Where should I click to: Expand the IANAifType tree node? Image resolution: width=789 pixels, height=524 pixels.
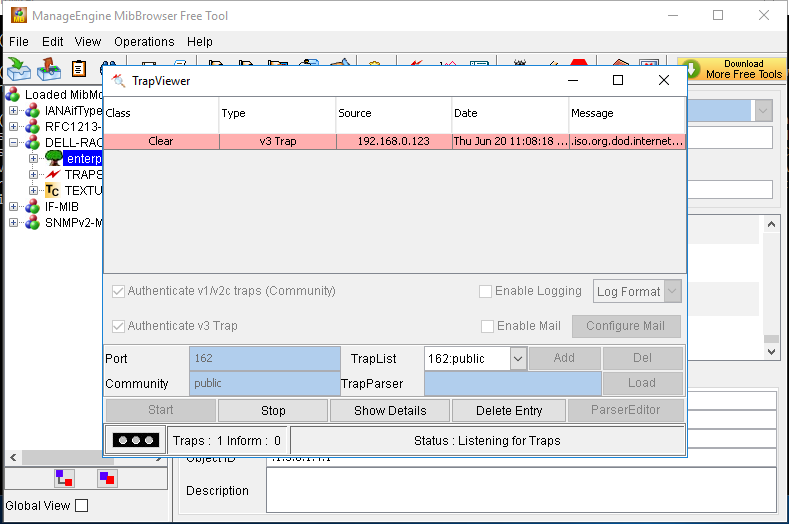point(14,110)
